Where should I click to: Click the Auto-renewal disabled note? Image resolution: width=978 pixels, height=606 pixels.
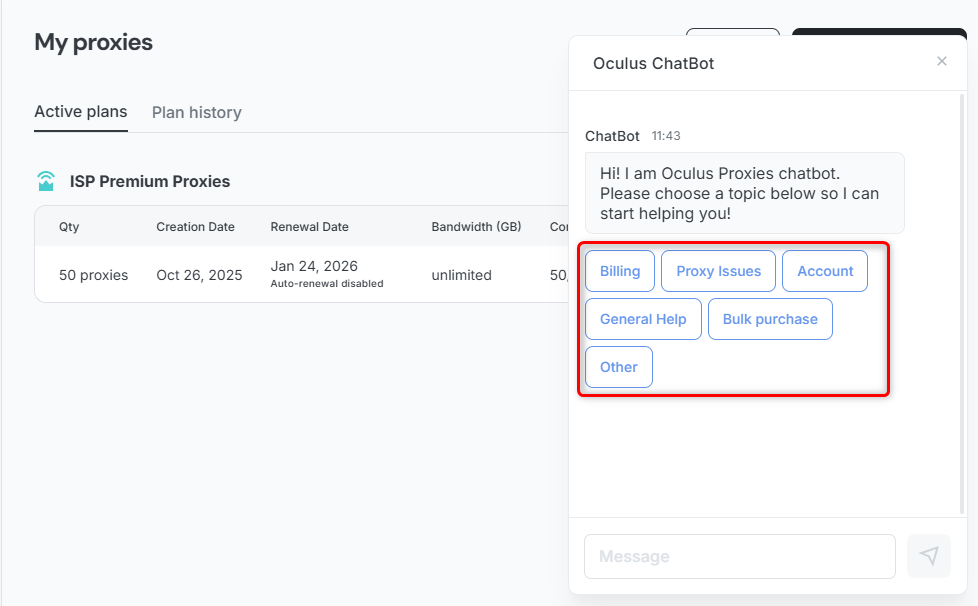click(327, 284)
